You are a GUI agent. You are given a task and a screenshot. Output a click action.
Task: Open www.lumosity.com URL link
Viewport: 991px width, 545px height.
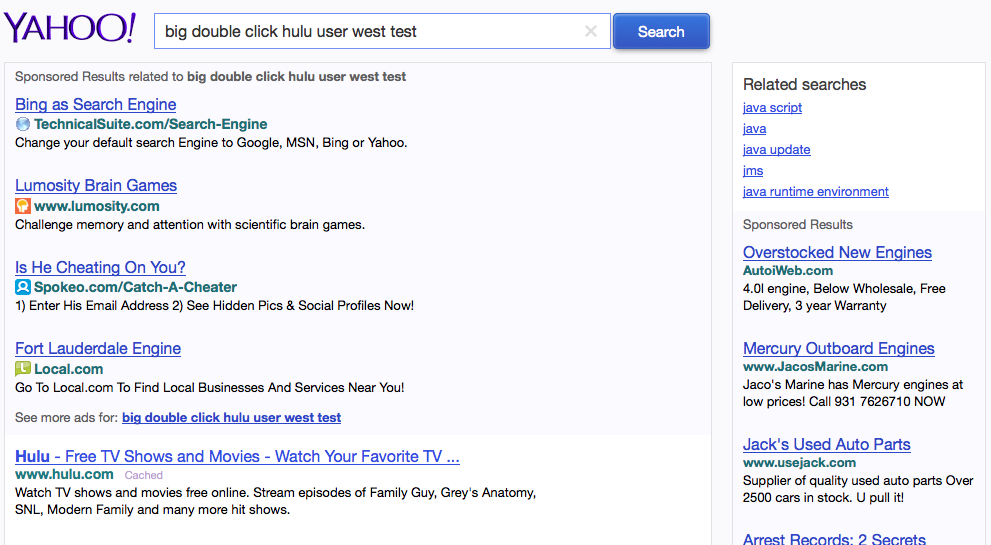[x=97, y=206]
